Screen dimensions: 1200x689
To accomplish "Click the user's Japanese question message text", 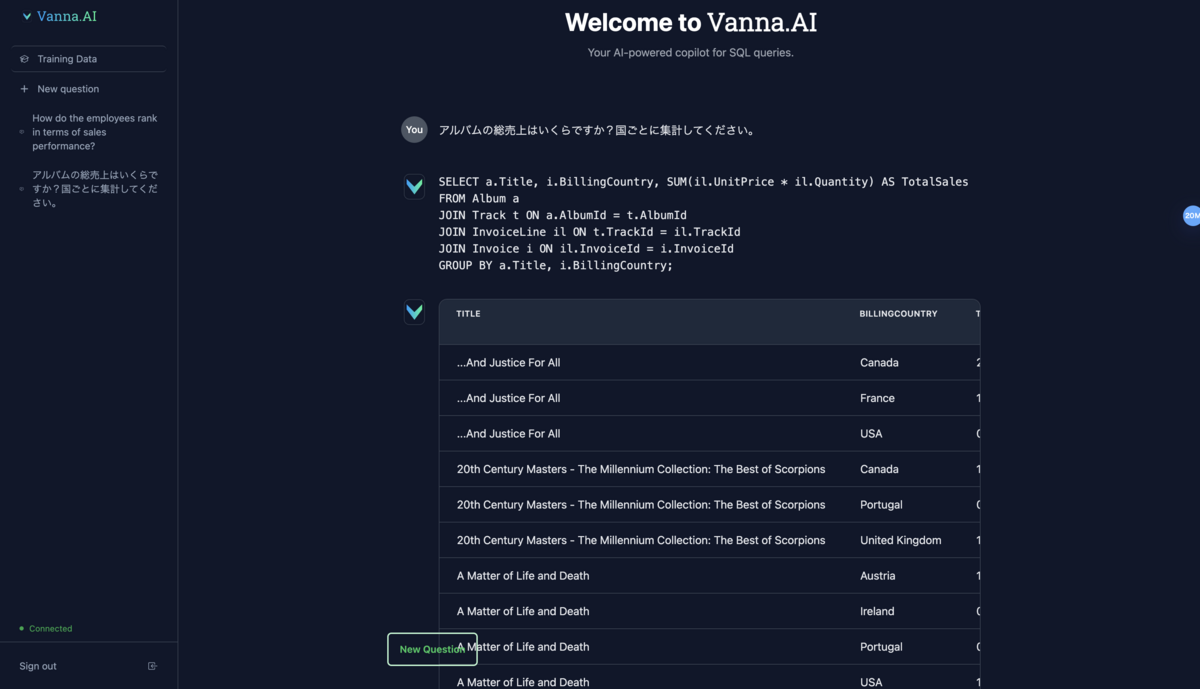I will tap(597, 130).
